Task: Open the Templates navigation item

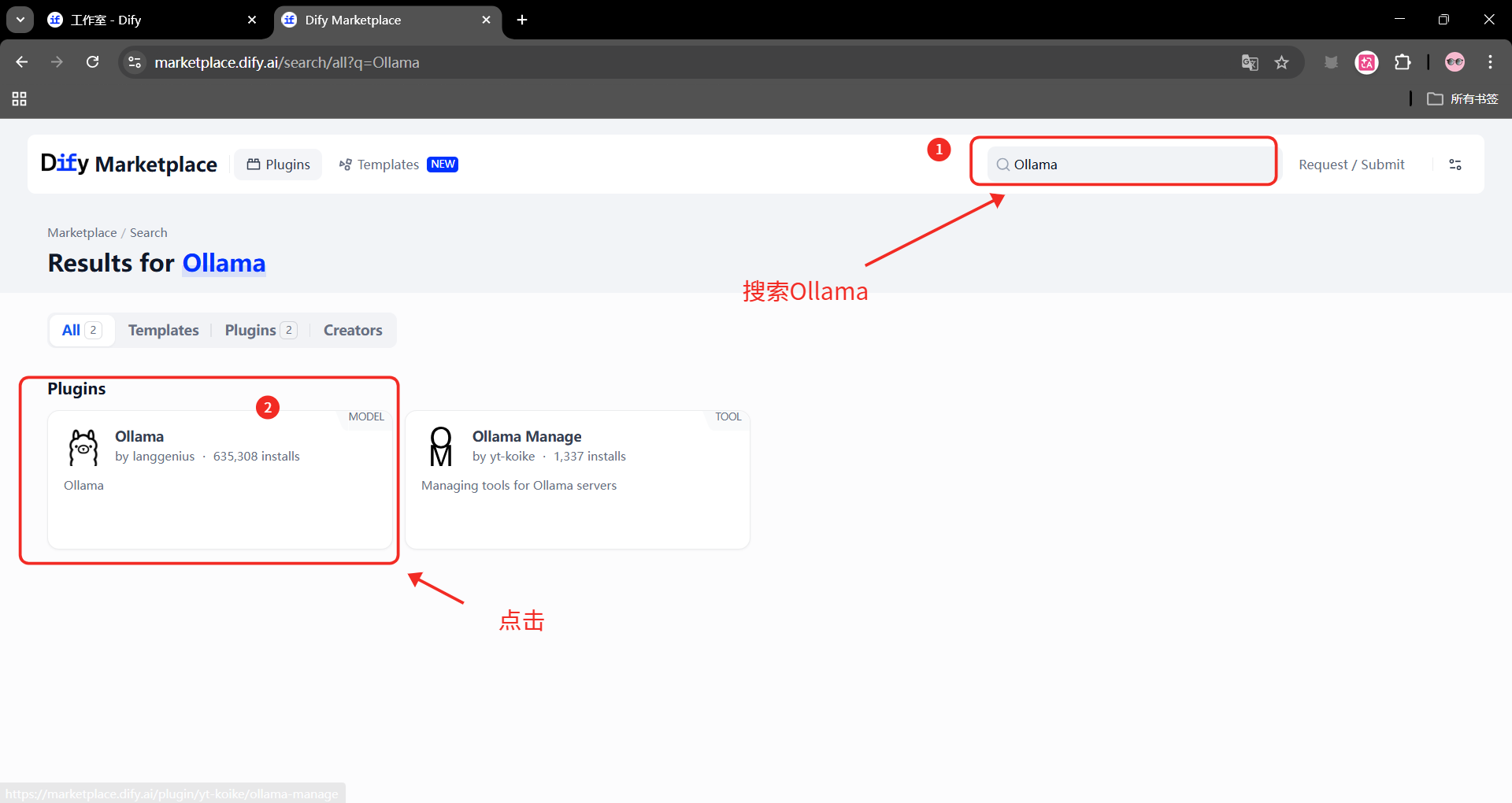Action: 398,165
